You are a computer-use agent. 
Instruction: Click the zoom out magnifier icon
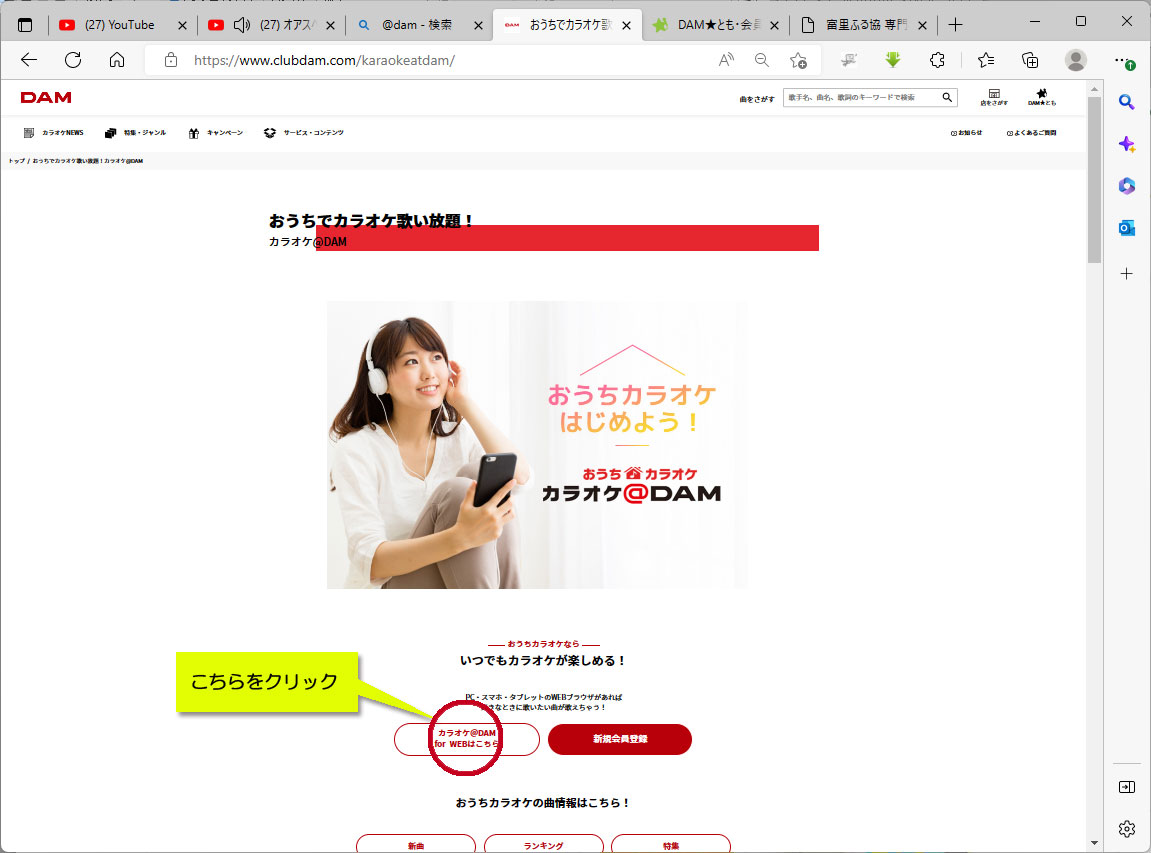point(762,60)
